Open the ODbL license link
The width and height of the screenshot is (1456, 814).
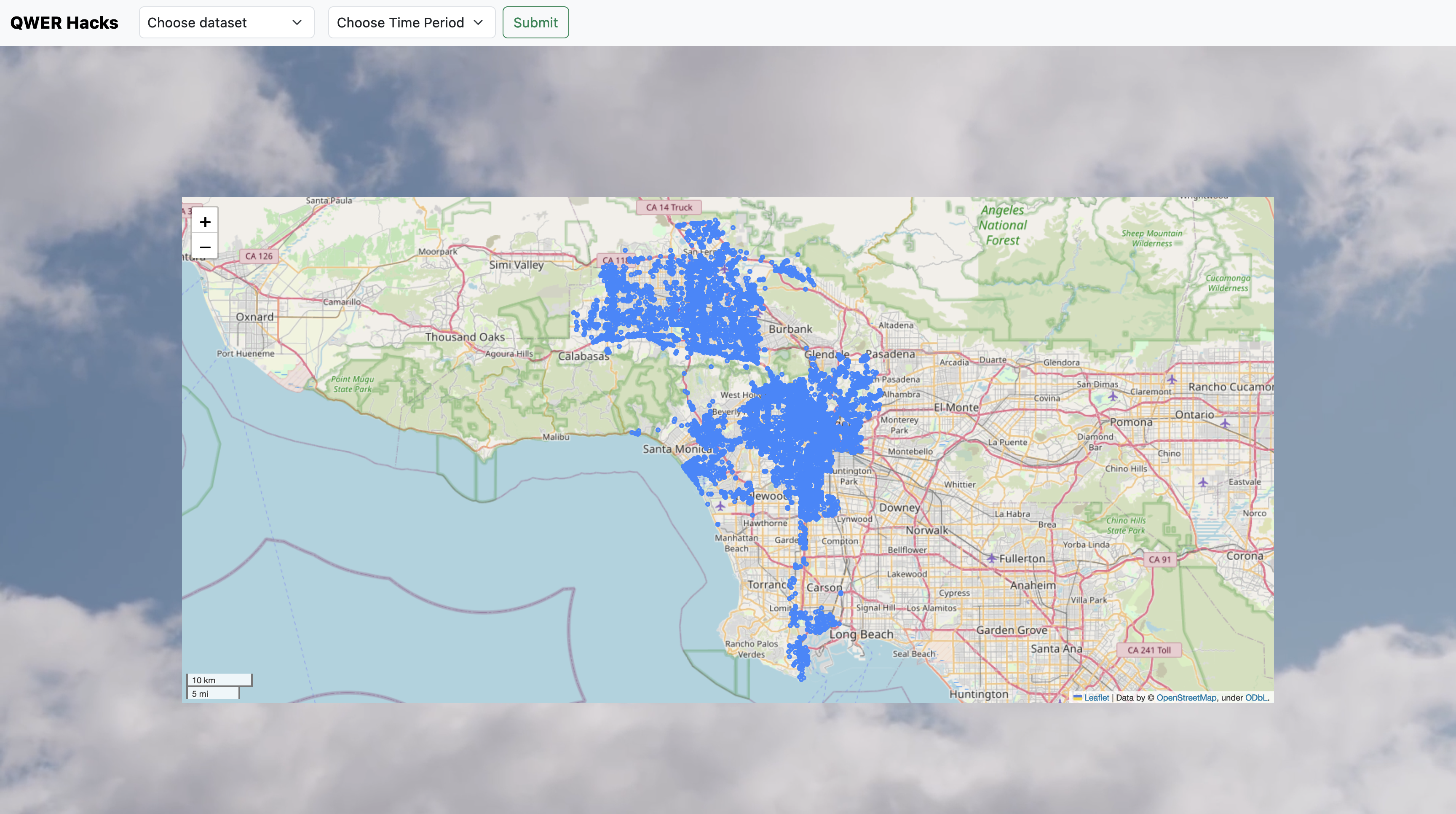1255,698
